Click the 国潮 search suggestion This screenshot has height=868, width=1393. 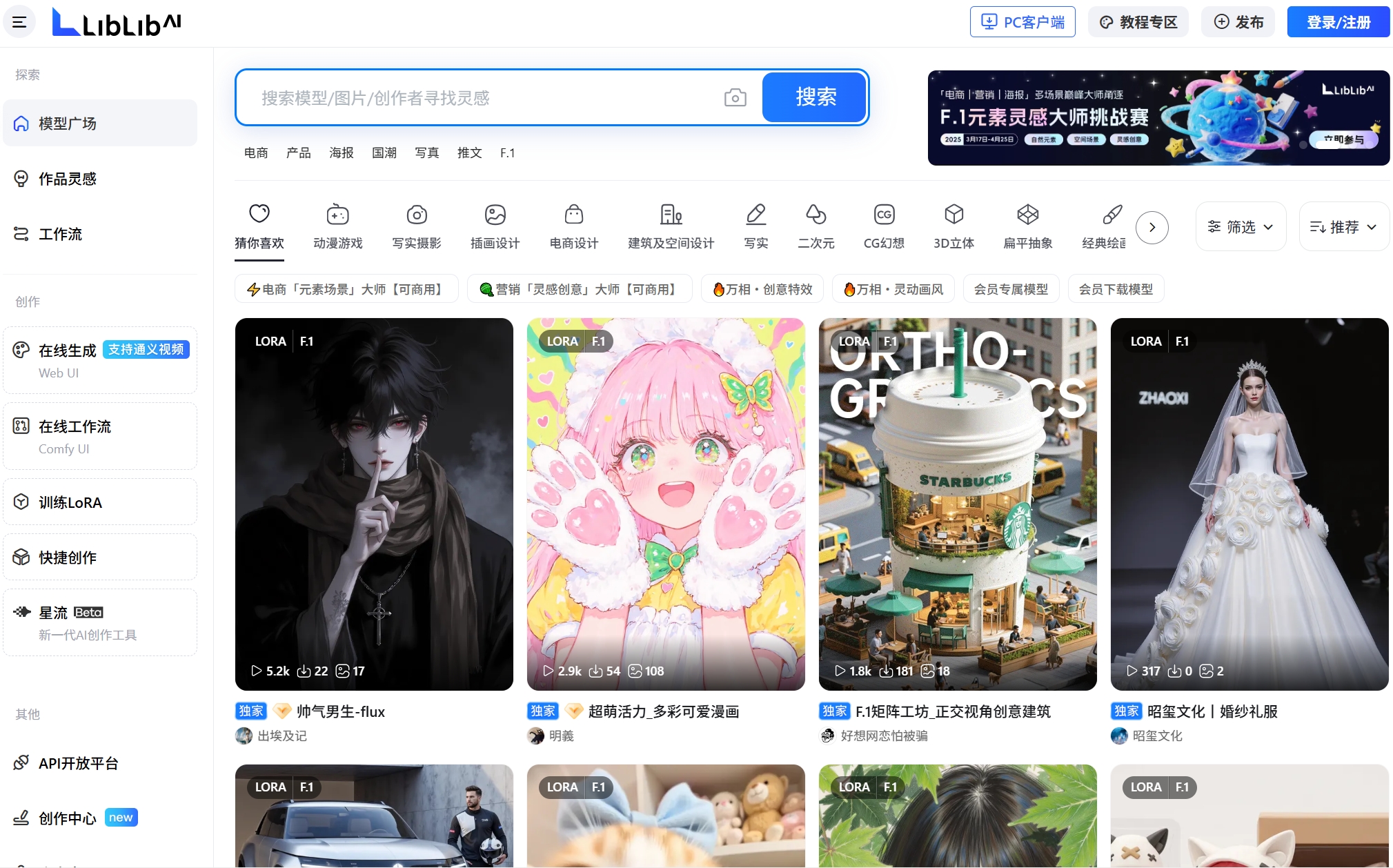point(384,152)
